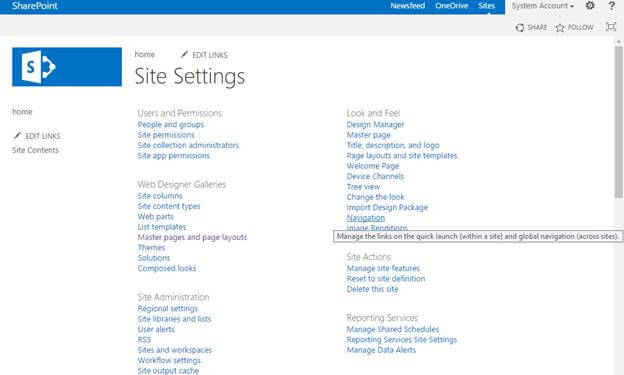Viewport: 624px width, 375px height.
Task: Open the System Account dropdown
Action: 543,6
